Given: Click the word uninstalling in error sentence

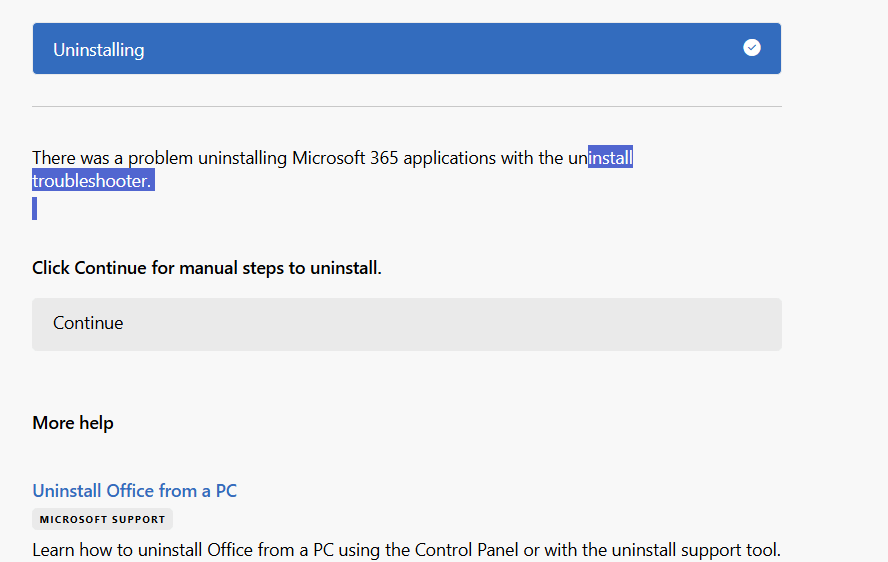Looking at the screenshot, I should (x=242, y=157).
